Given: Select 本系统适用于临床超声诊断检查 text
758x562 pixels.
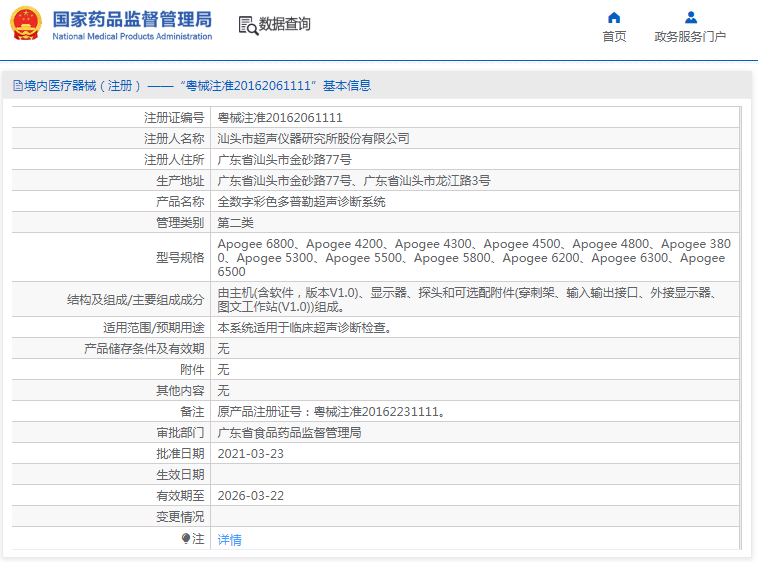Looking at the screenshot, I should (305, 328).
